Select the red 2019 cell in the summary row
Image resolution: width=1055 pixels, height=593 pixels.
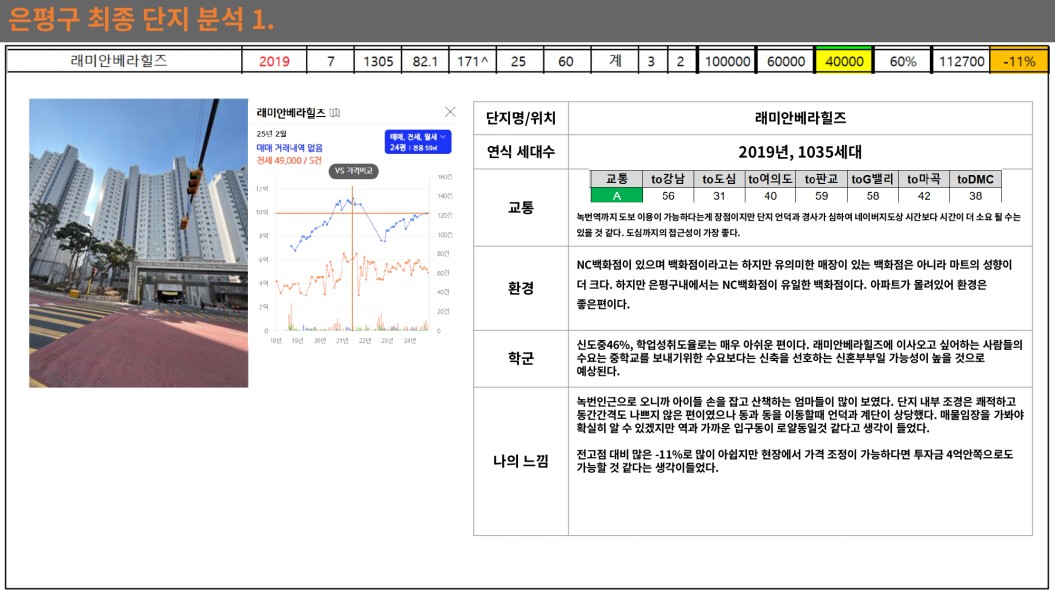tap(274, 61)
